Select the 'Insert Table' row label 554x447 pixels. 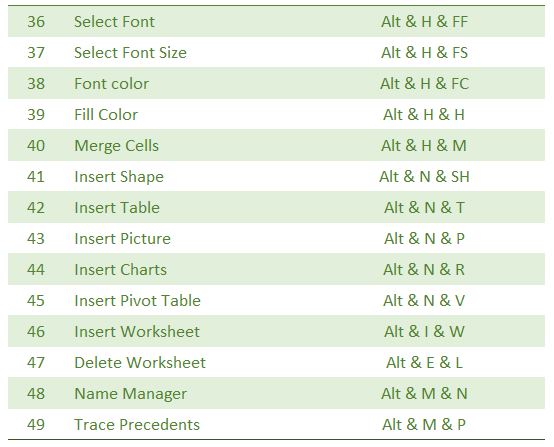(117, 207)
